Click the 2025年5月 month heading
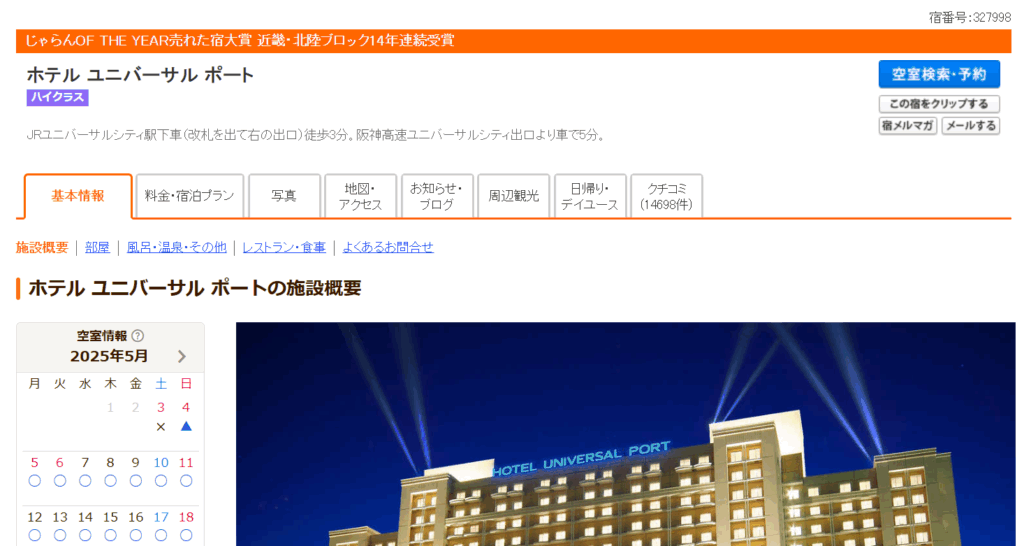The height and width of the screenshot is (546, 1024). point(109,356)
